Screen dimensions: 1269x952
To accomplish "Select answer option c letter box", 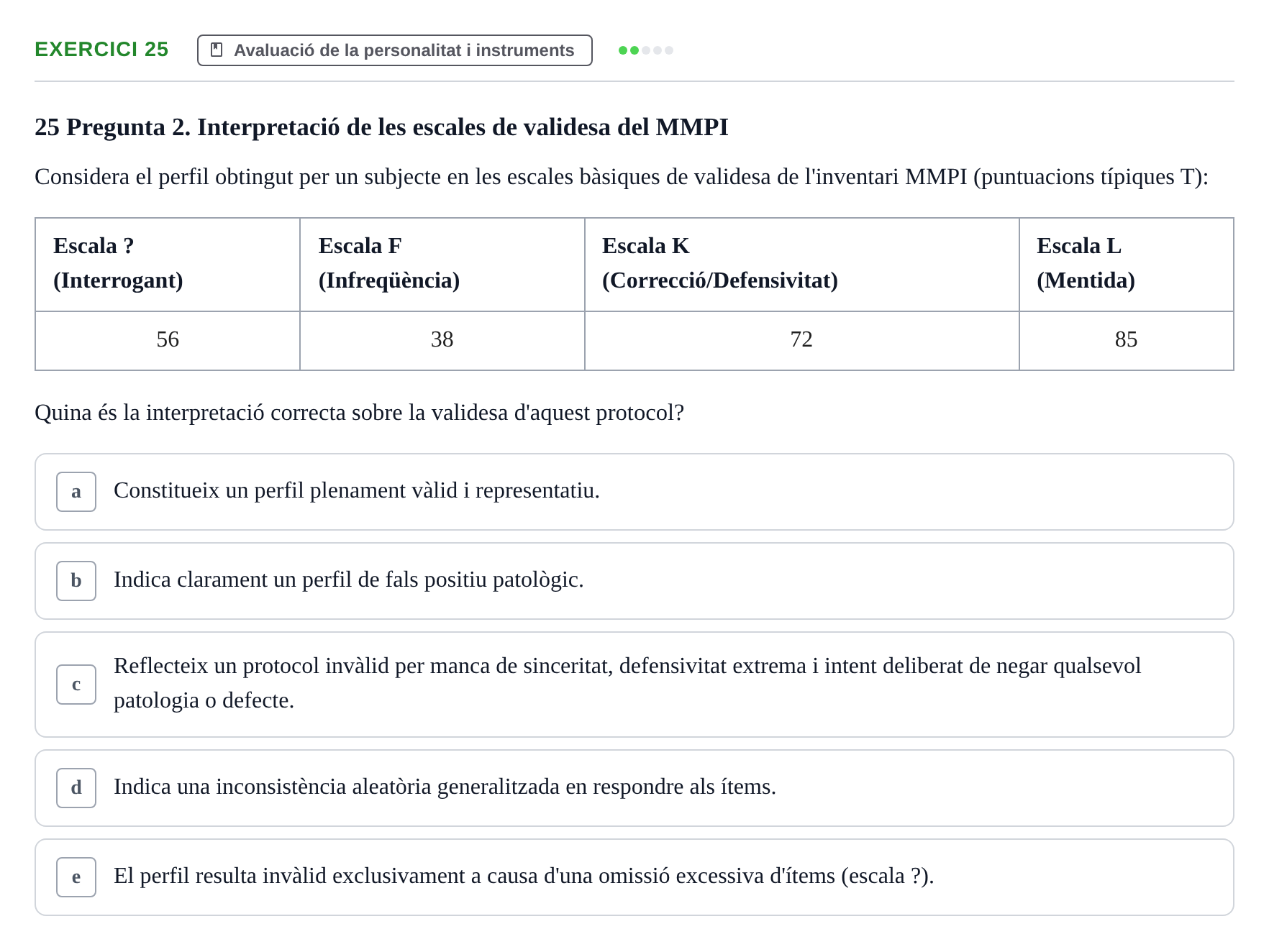I will [x=76, y=685].
